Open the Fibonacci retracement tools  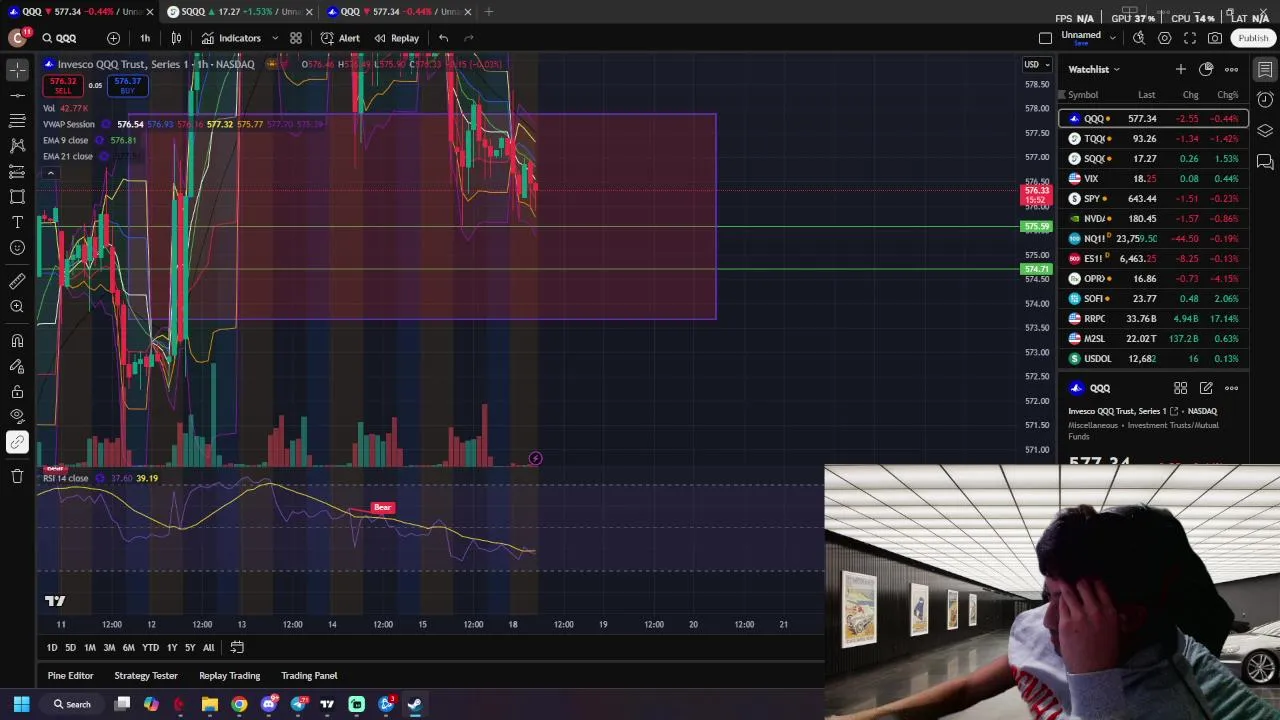17,120
